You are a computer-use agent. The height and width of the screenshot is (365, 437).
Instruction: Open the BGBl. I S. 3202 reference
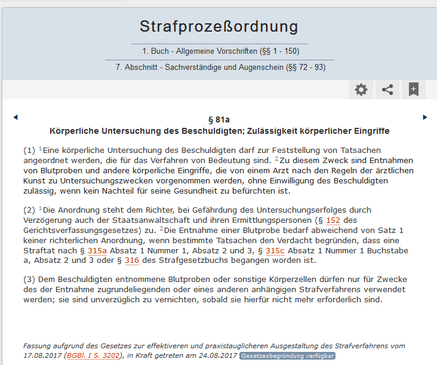[x=93, y=356]
